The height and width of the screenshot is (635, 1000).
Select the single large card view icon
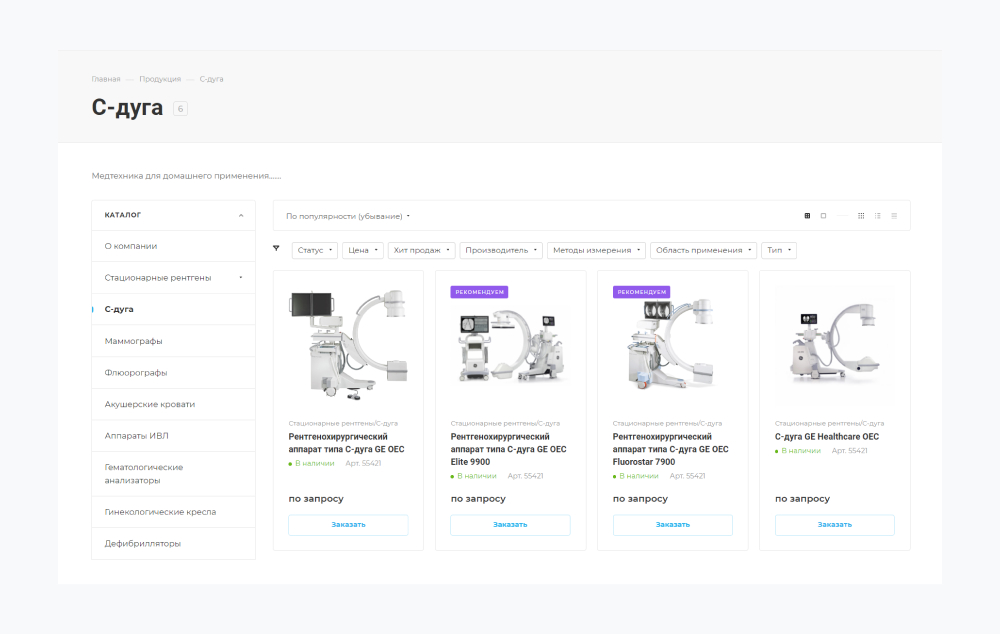tap(823, 215)
